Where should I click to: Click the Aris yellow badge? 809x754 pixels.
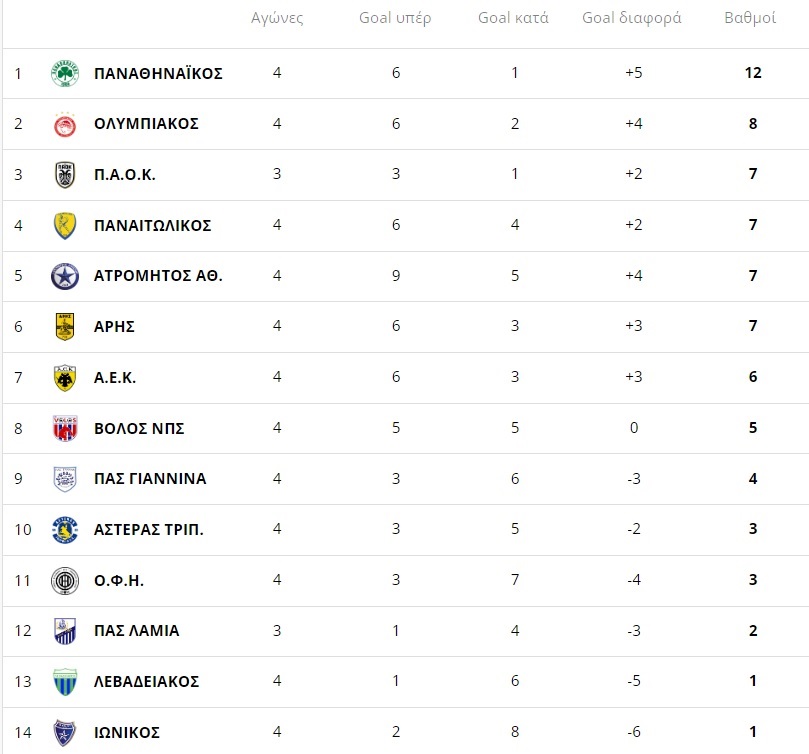click(x=65, y=327)
